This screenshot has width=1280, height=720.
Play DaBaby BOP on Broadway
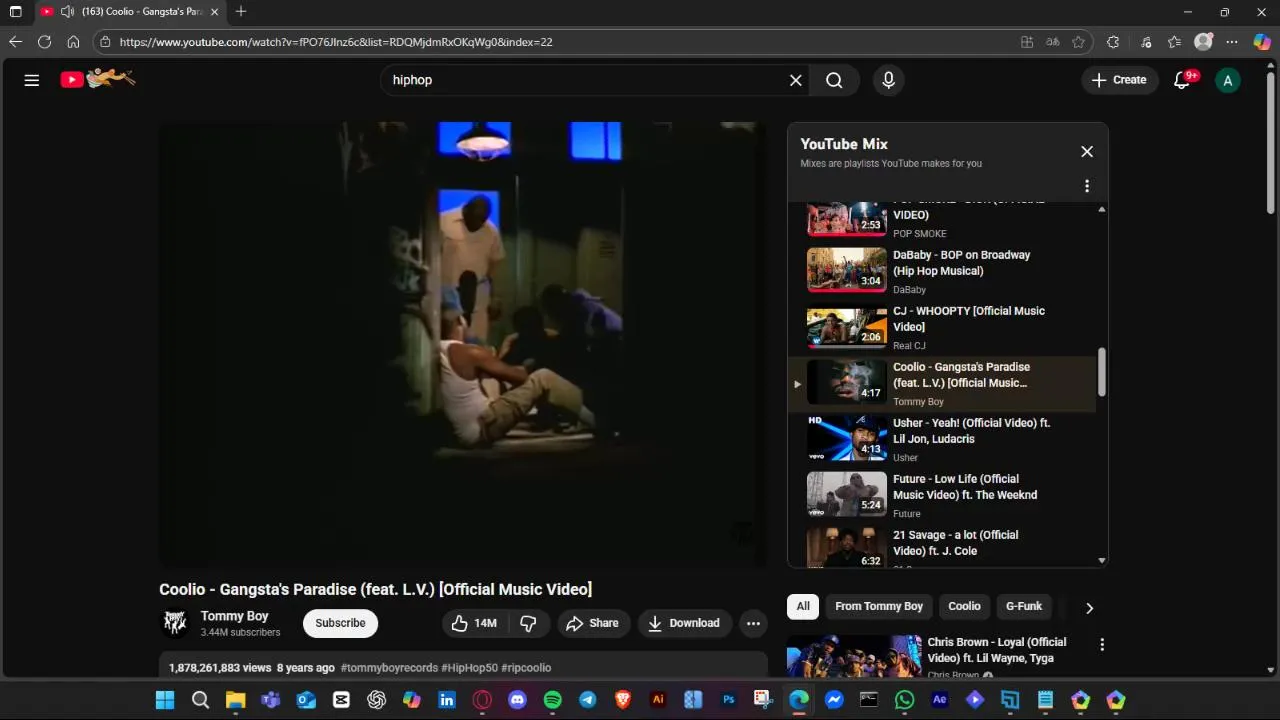point(941,270)
